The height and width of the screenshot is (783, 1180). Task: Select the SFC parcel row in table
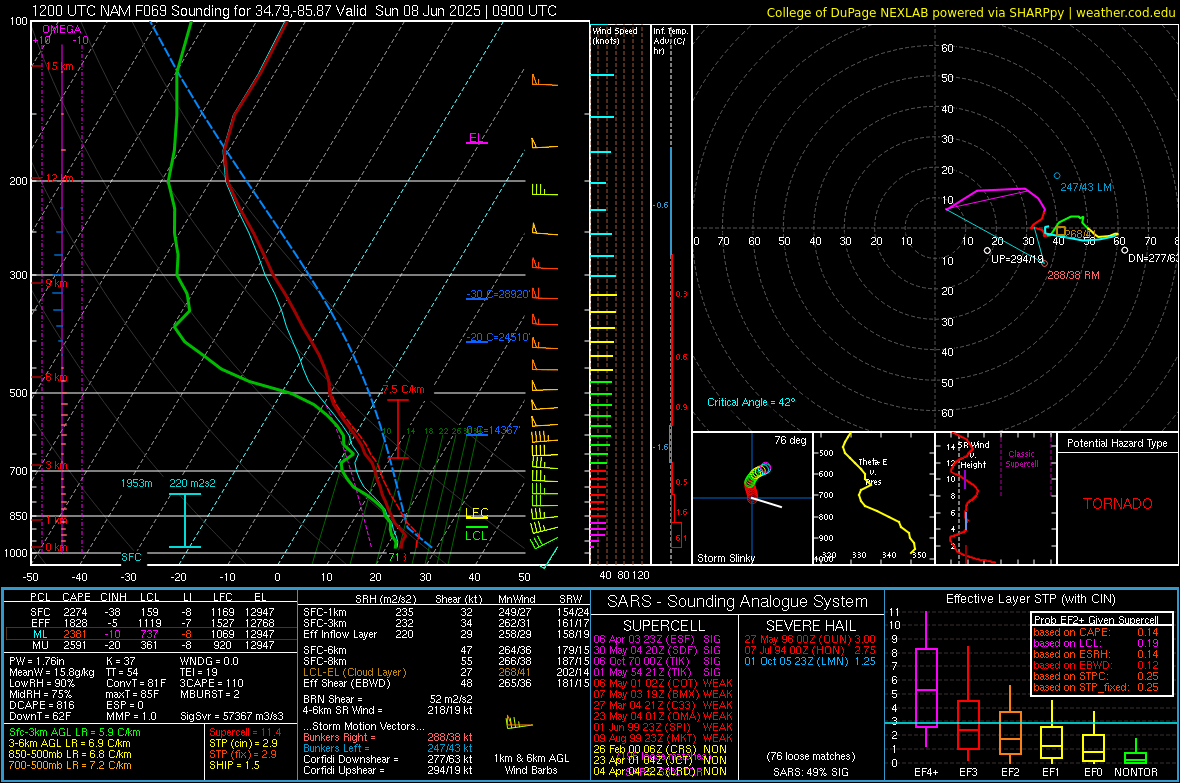coord(150,612)
